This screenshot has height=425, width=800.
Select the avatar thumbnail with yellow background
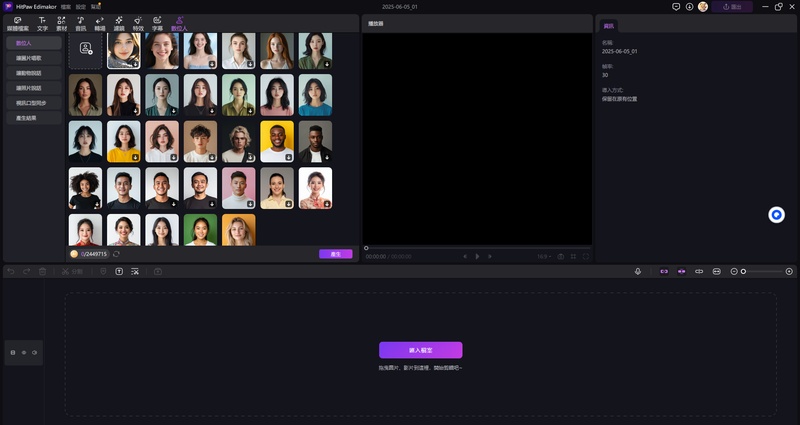click(x=277, y=142)
